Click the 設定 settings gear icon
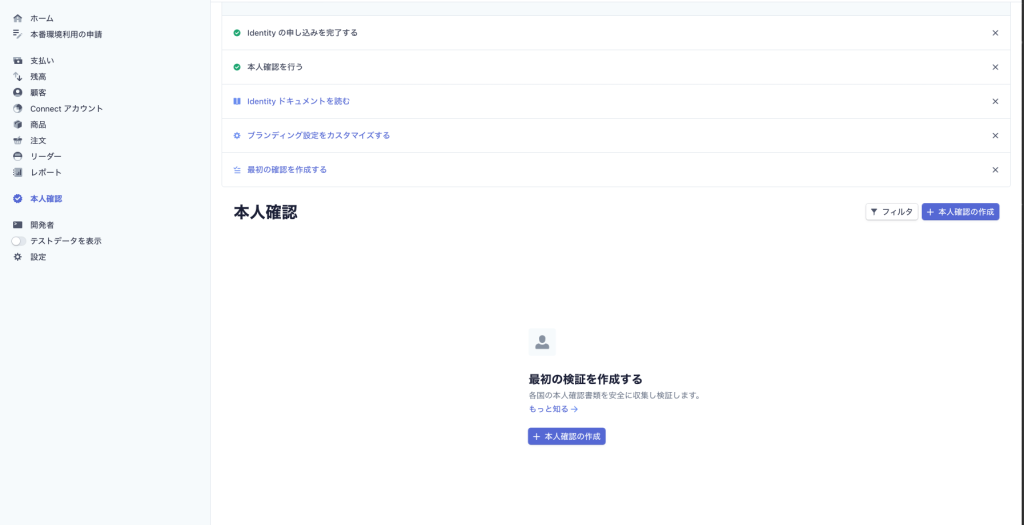Image resolution: width=1024 pixels, height=525 pixels. [x=17, y=257]
